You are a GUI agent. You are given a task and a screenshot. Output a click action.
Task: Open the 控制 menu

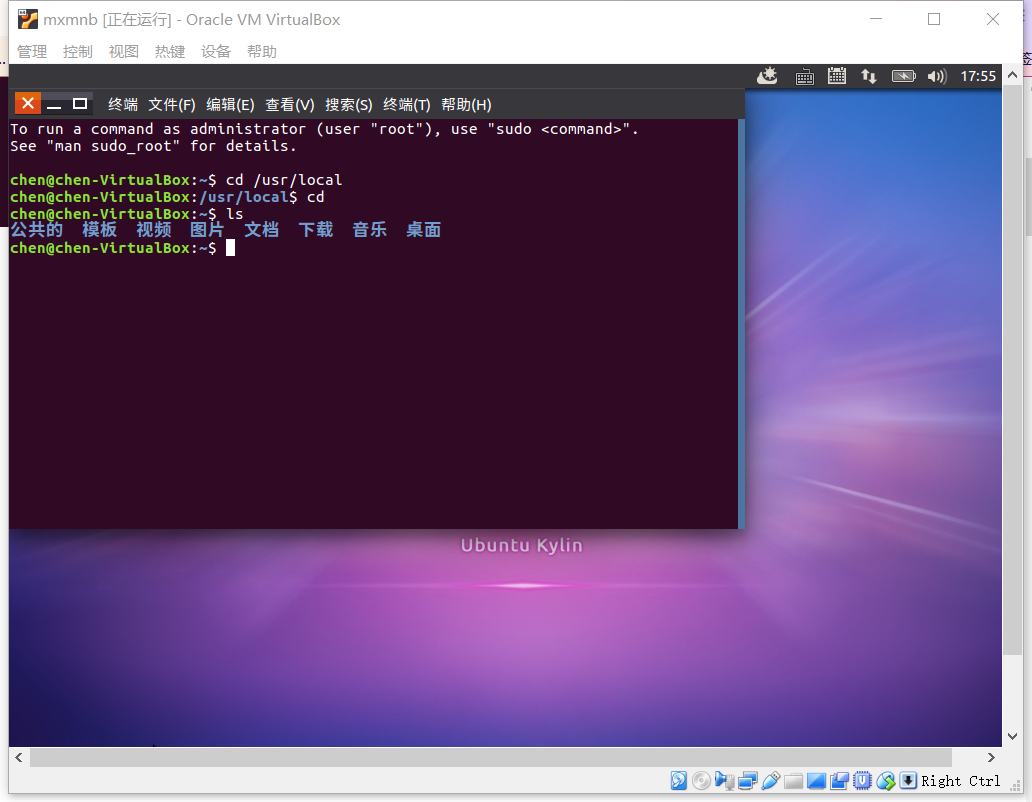point(78,51)
